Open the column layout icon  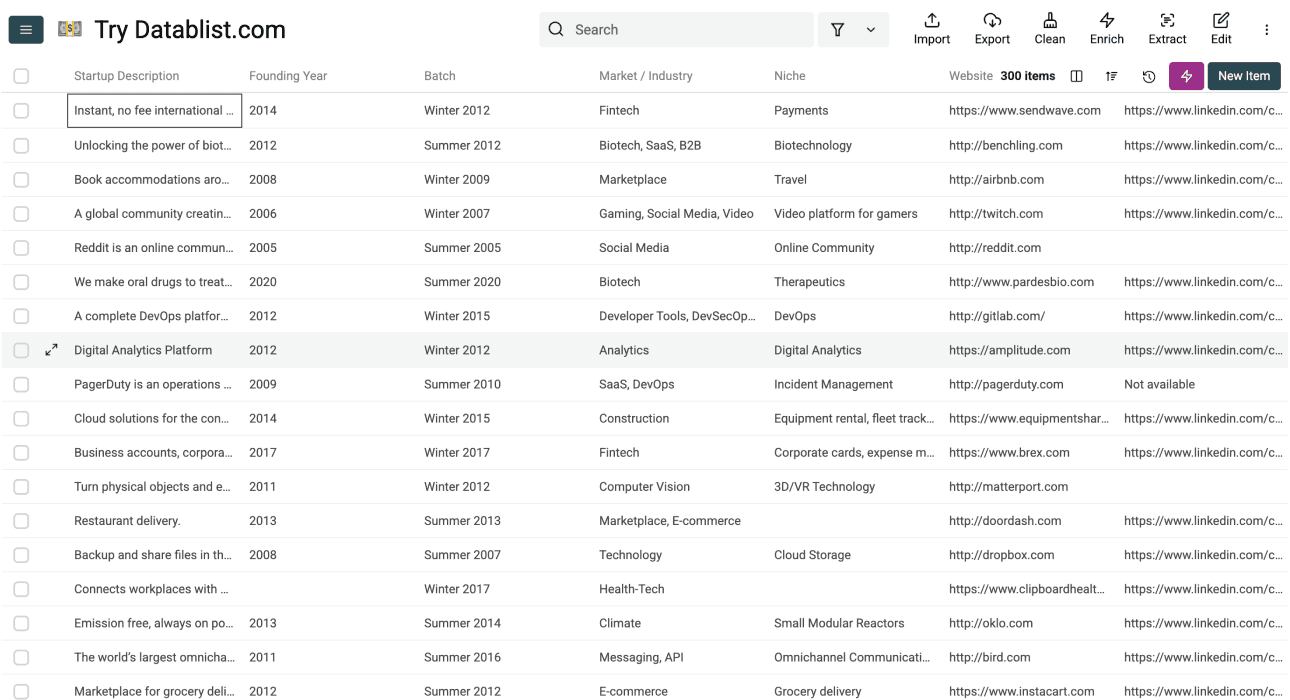click(1077, 76)
